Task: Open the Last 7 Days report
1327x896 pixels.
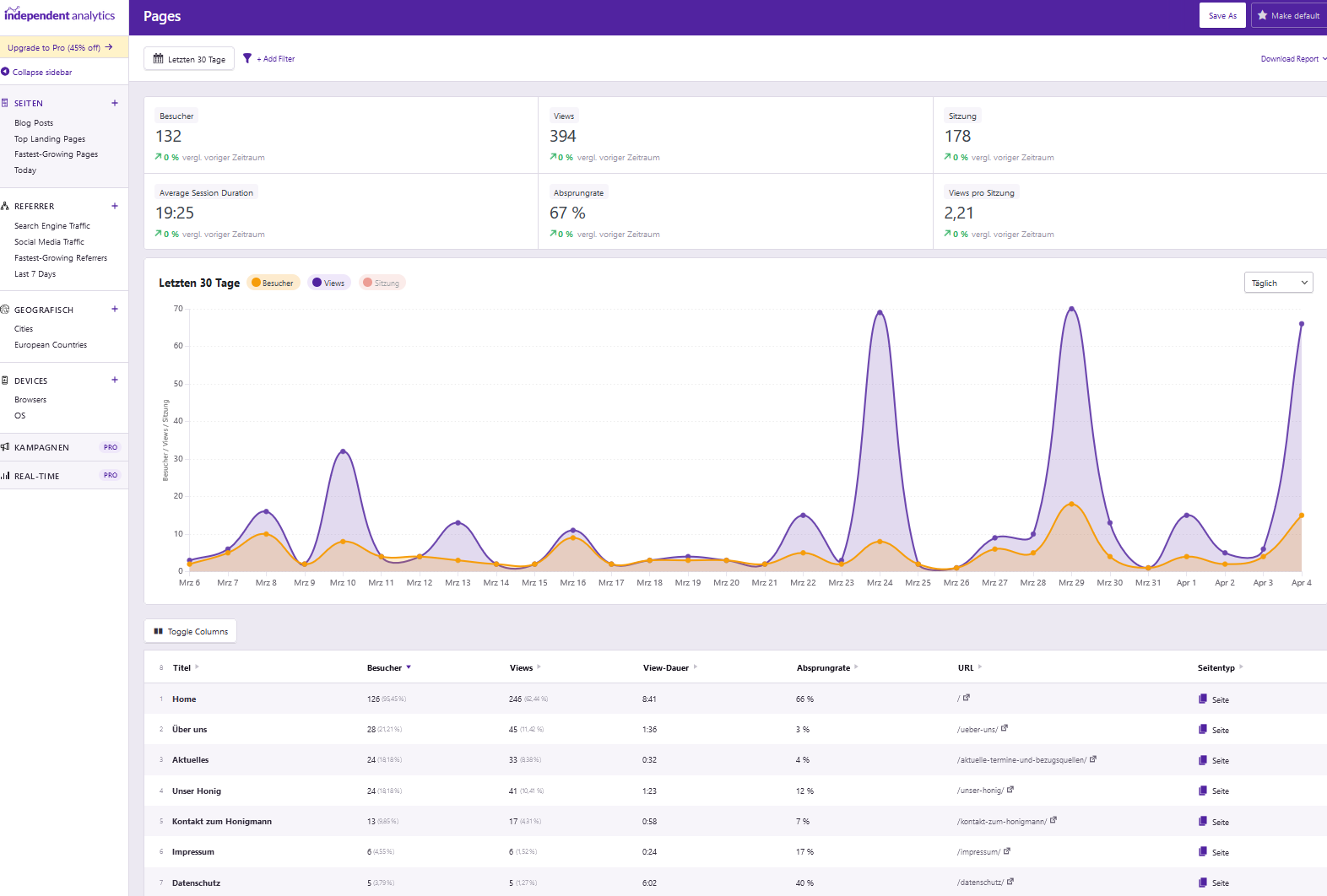Action: [x=35, y=274]
